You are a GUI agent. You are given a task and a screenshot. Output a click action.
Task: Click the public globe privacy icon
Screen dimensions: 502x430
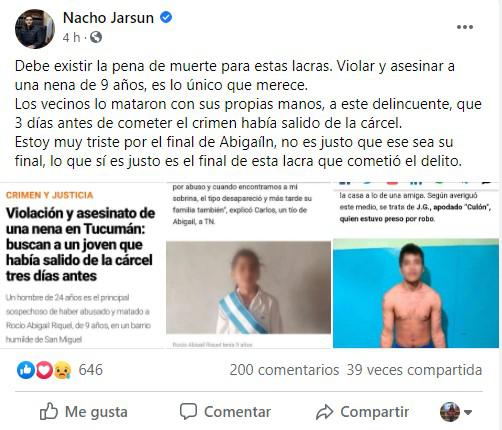click(96, 37)
